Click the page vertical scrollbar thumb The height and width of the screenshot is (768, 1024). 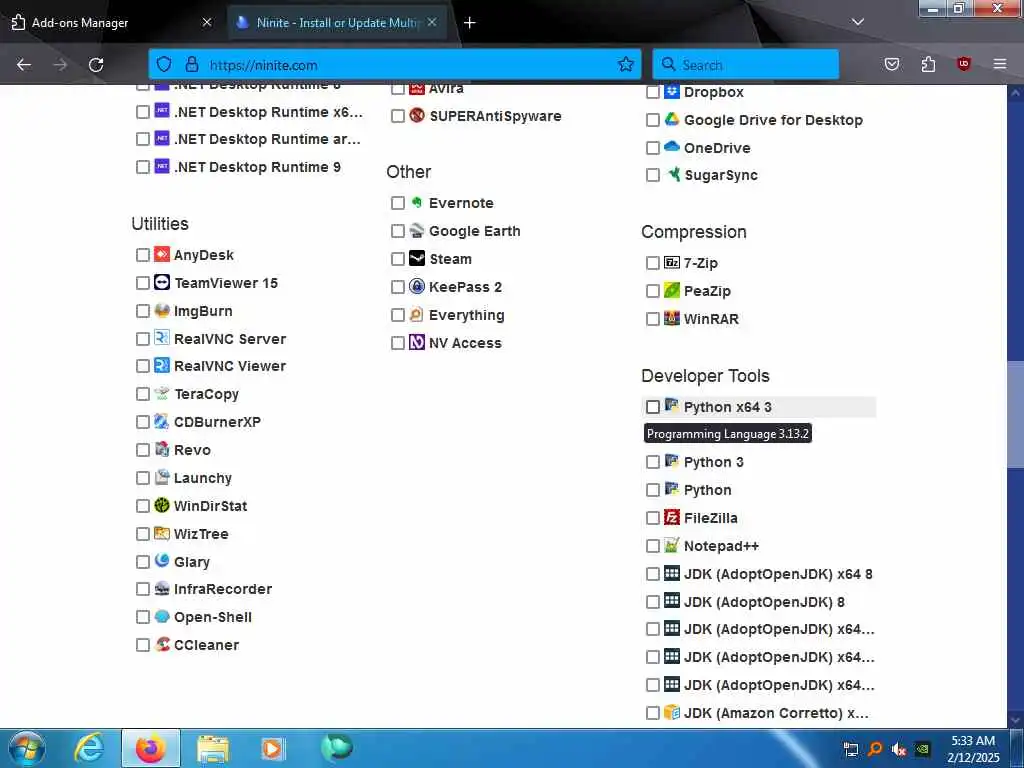1015,414
